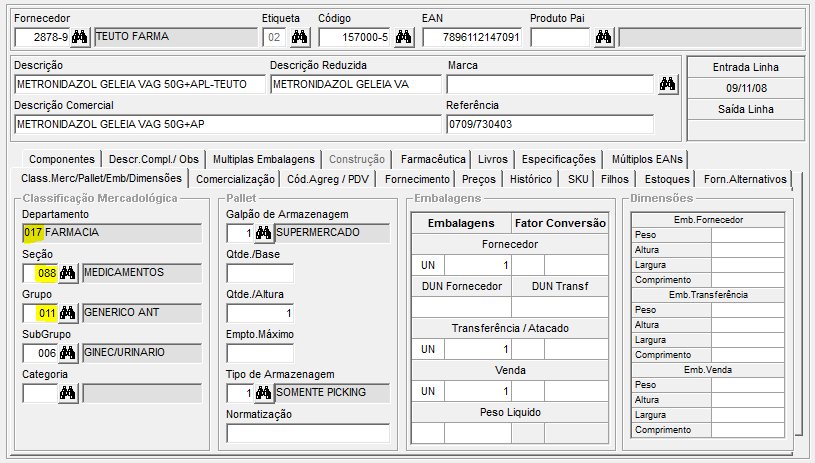Click the Referência field 0709/730403
815x463 pixels.
(x=550, y=124)
